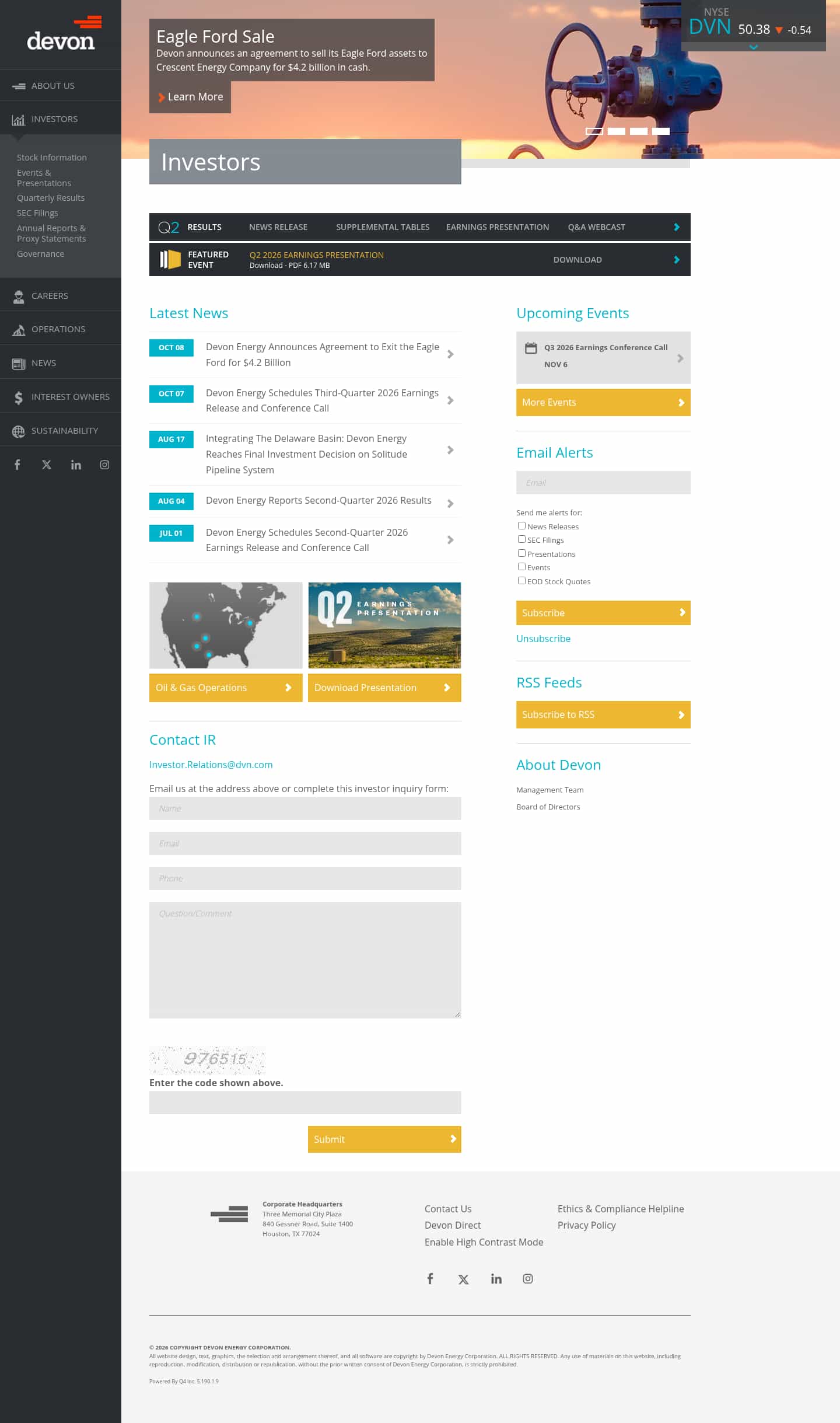Open arrow for Second-Quarter 2026 Results news

pos(450,504)
